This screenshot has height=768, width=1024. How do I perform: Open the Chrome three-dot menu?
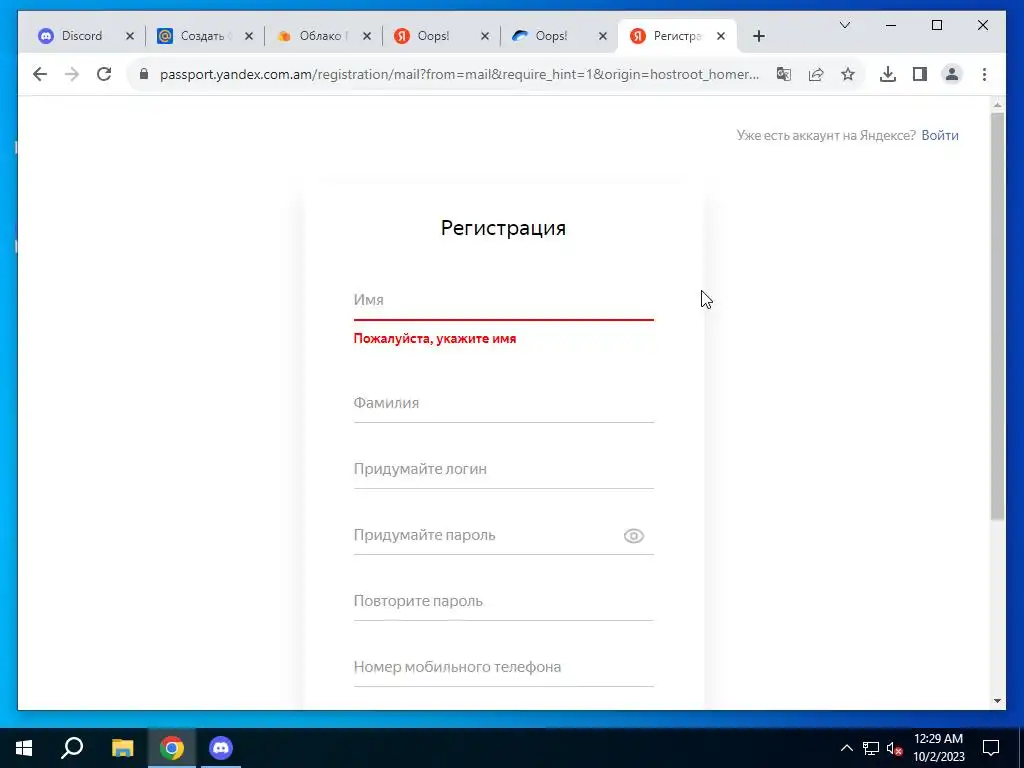tap(984, 74)
